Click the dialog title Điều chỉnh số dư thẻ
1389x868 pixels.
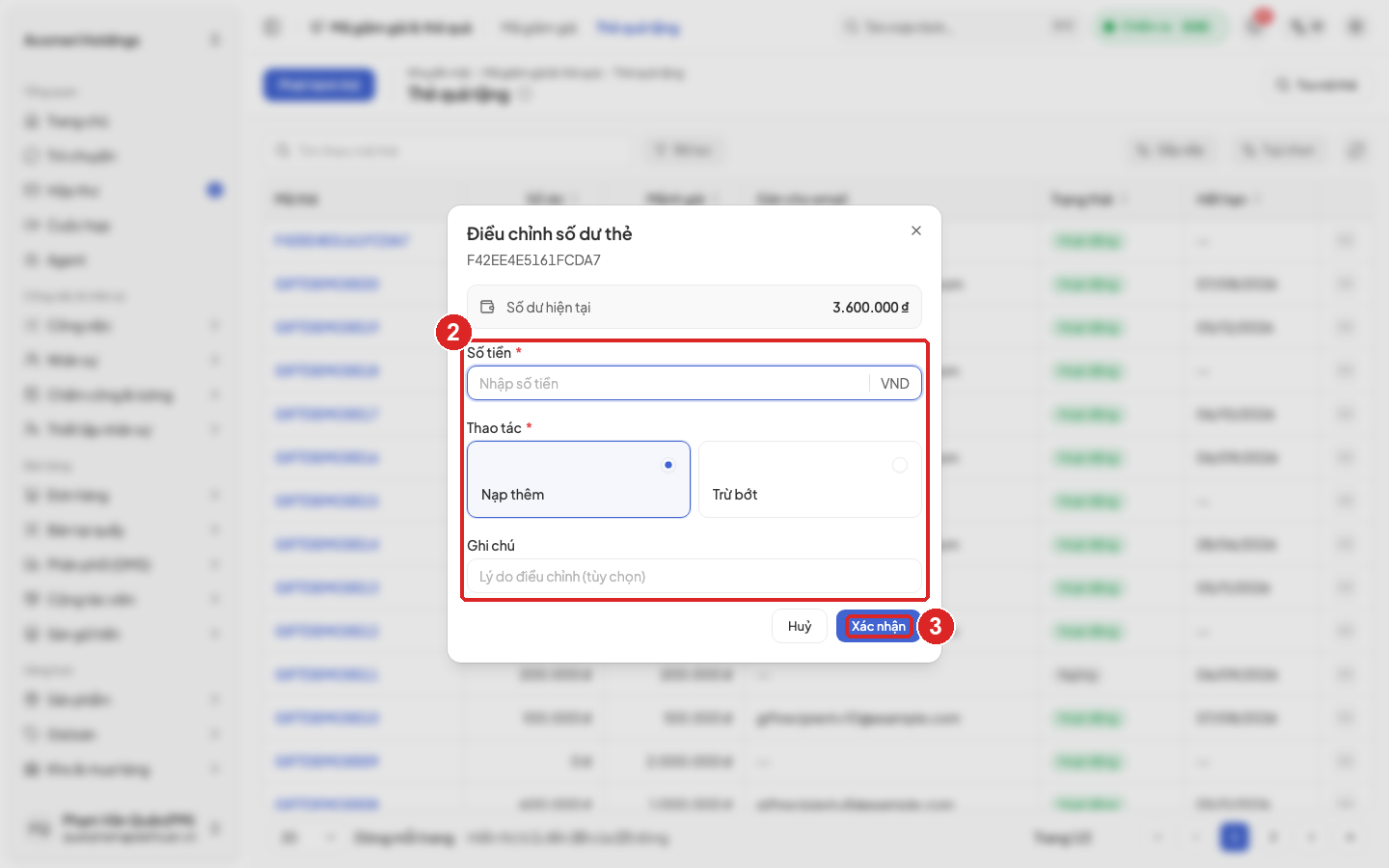click(x=550, y=233)
